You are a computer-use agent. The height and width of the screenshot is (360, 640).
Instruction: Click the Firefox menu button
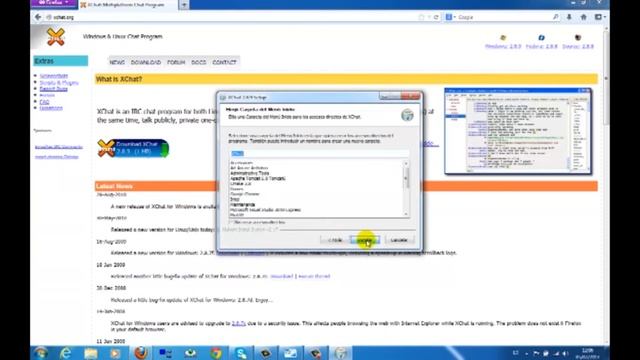click(x=53, y=3)
